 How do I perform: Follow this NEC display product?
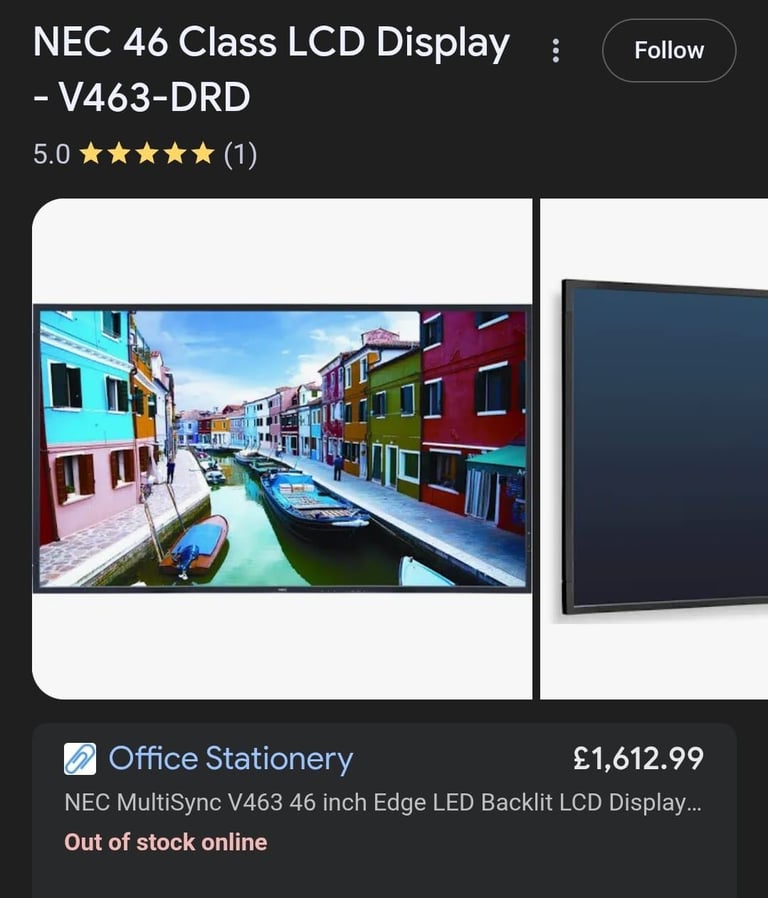pyautogui.click(x=669, y=50)
